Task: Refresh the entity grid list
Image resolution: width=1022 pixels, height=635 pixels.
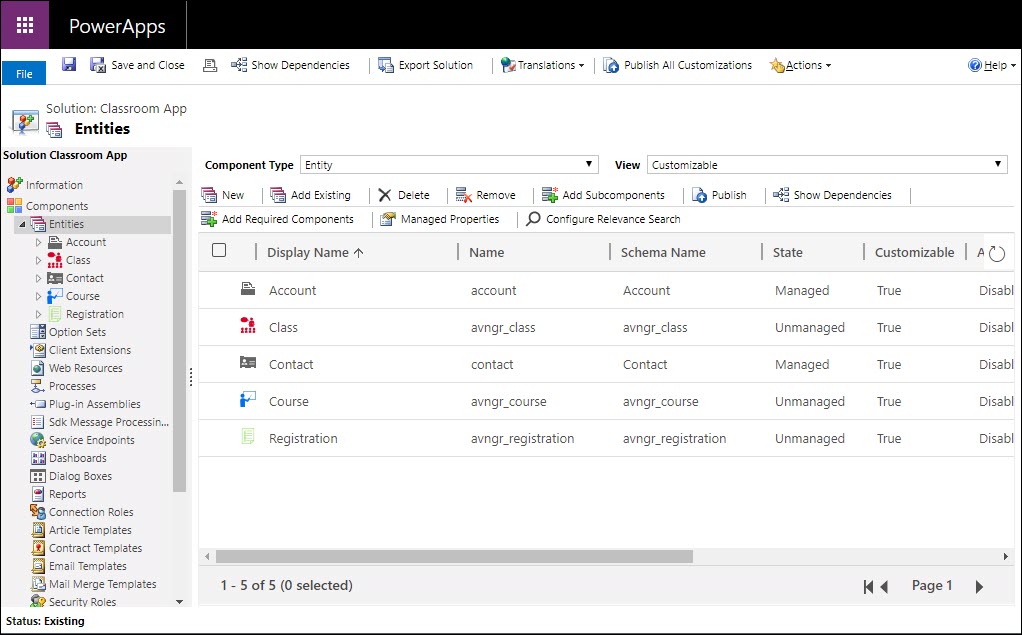Action: click(996, 254)
